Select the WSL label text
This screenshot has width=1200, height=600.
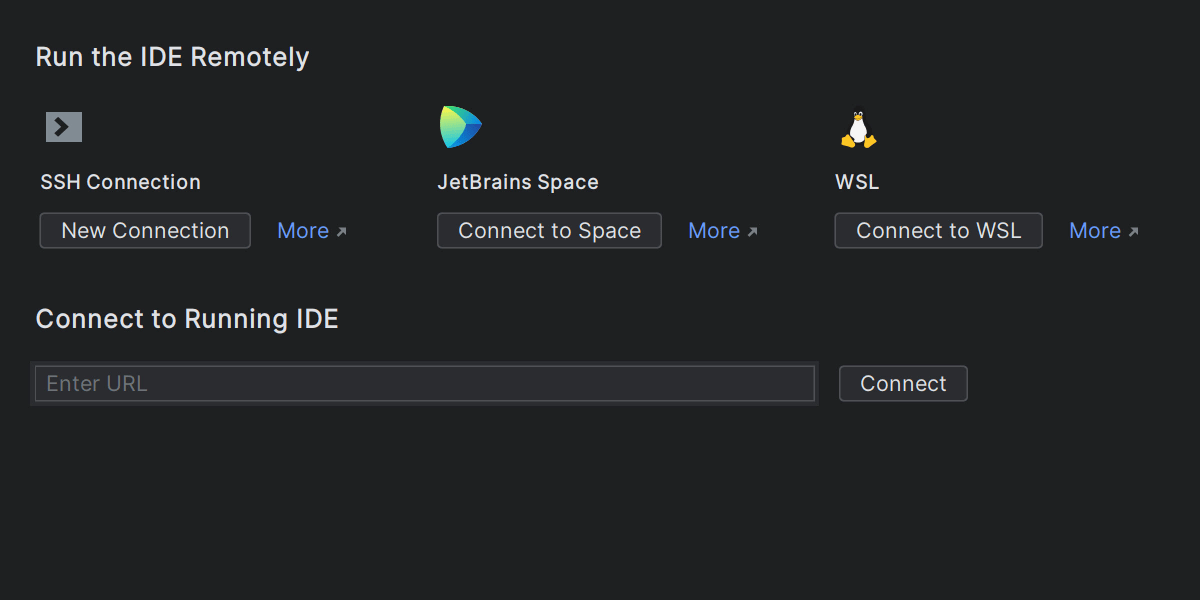[x=857, y=182]
